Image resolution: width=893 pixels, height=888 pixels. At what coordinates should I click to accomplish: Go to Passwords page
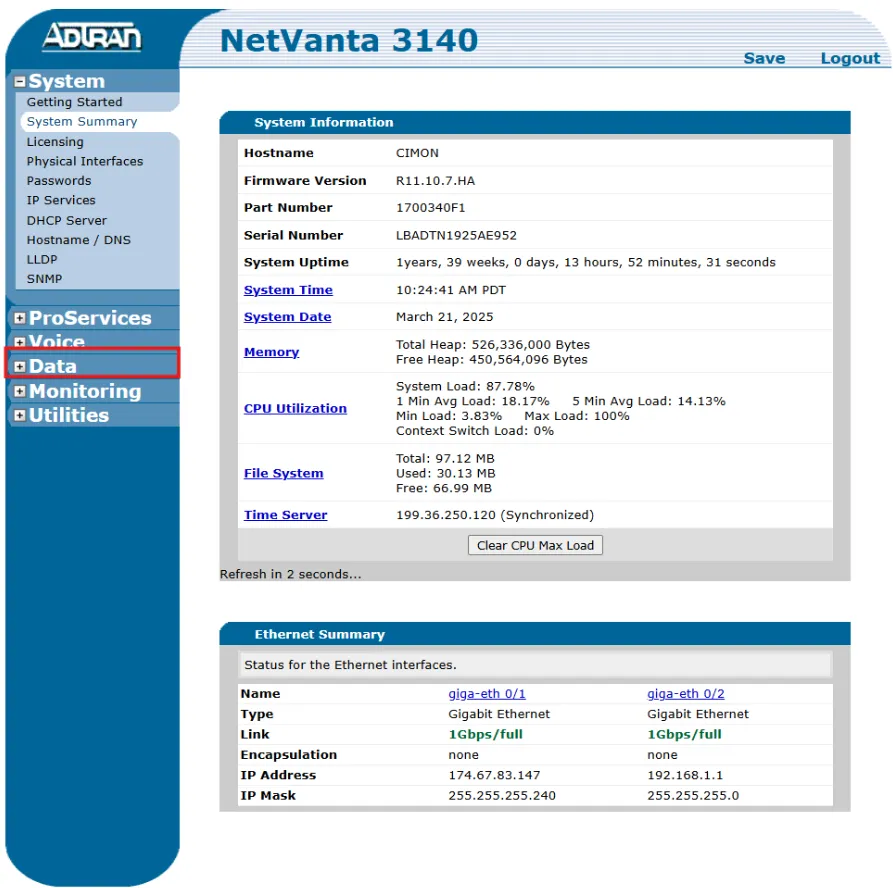click(58, 181)
